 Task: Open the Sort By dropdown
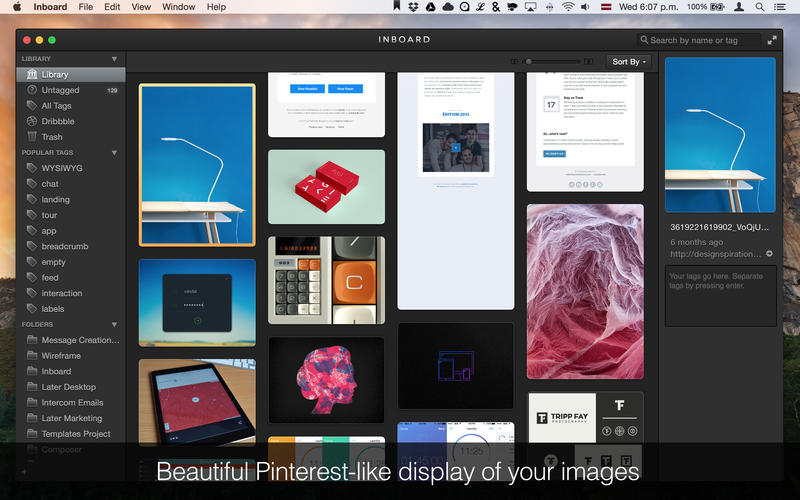[629, 62]
